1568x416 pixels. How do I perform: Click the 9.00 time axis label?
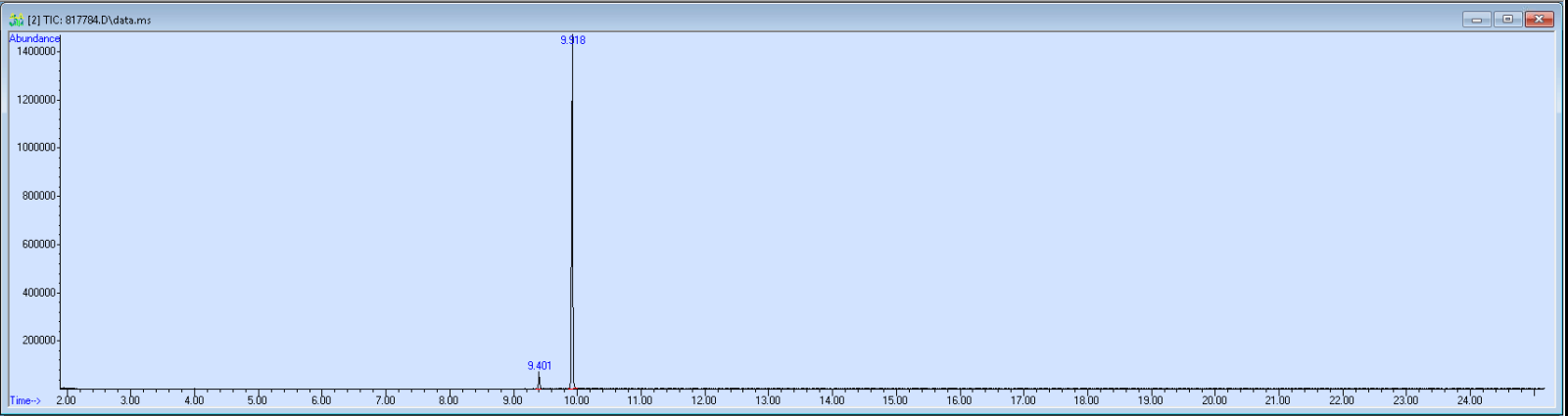click(x=512, y=400)
